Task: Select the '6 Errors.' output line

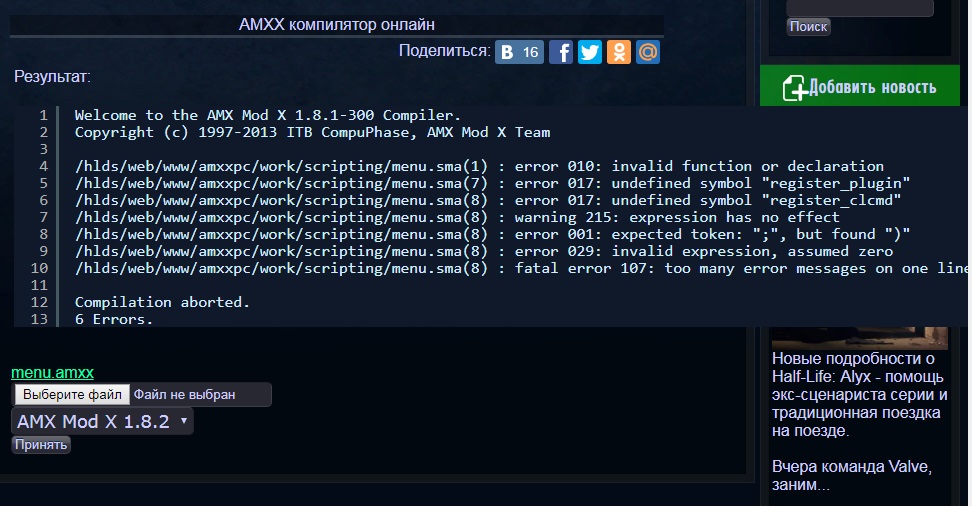Action: (x=113, y=319)
